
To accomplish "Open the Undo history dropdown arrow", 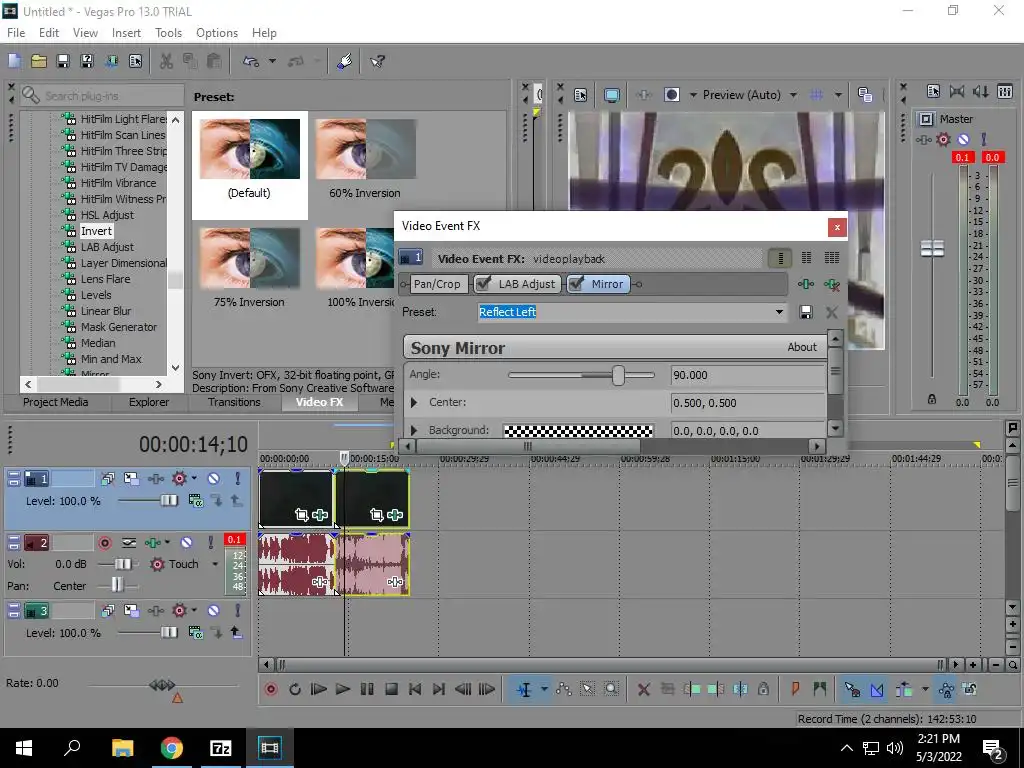I will [x=272, y=61].
